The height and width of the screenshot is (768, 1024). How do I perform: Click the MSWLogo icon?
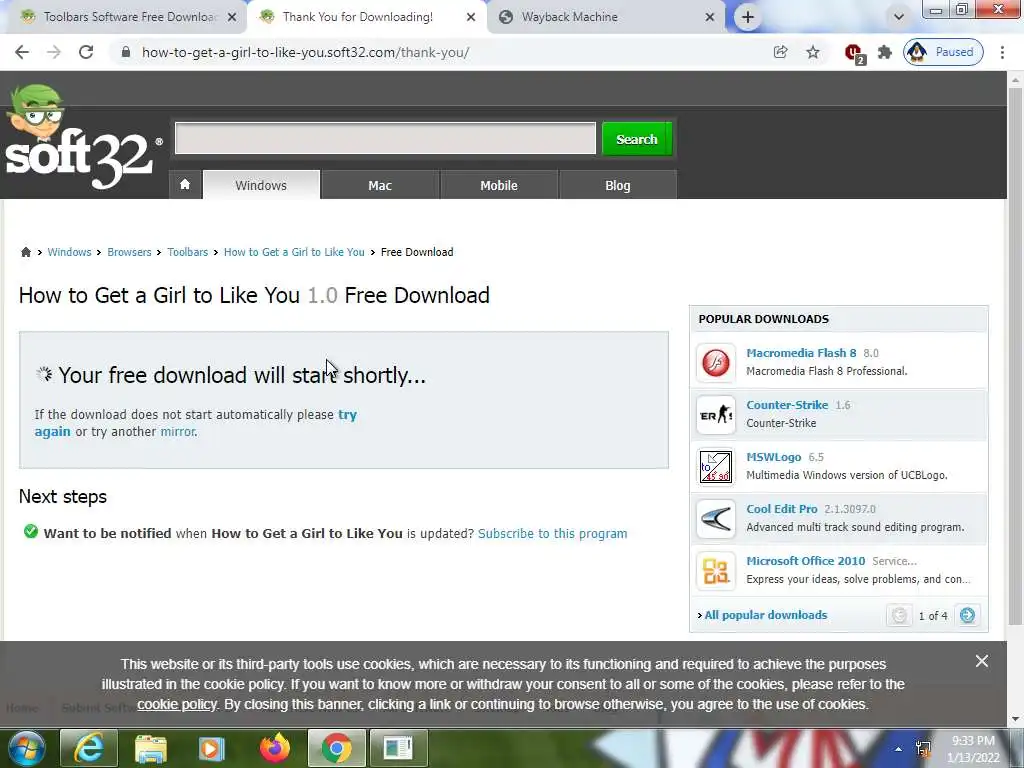pyautogui.click(x=716, y=466)
